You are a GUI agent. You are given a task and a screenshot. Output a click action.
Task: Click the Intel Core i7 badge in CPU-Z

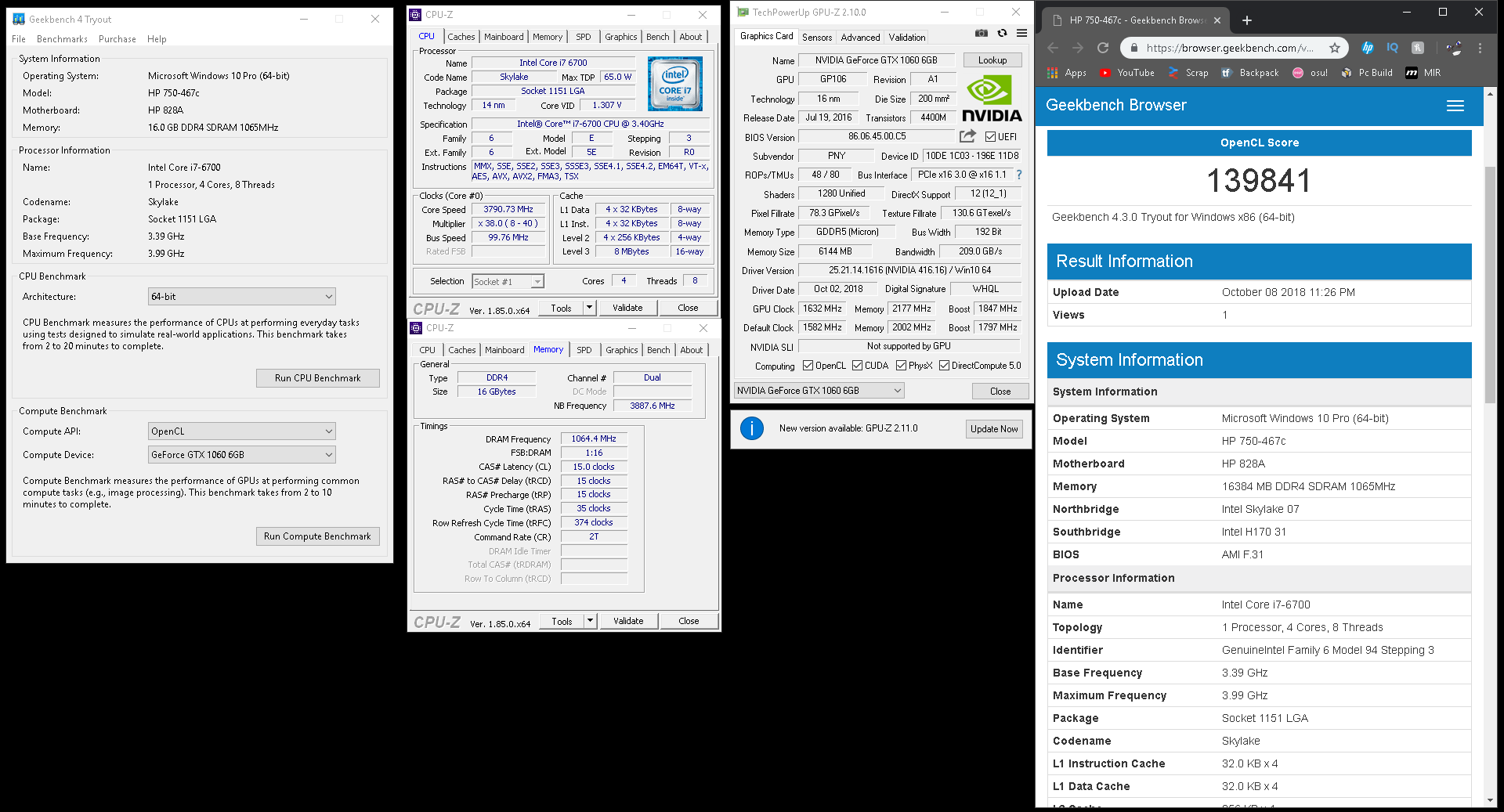pos(675,83)
